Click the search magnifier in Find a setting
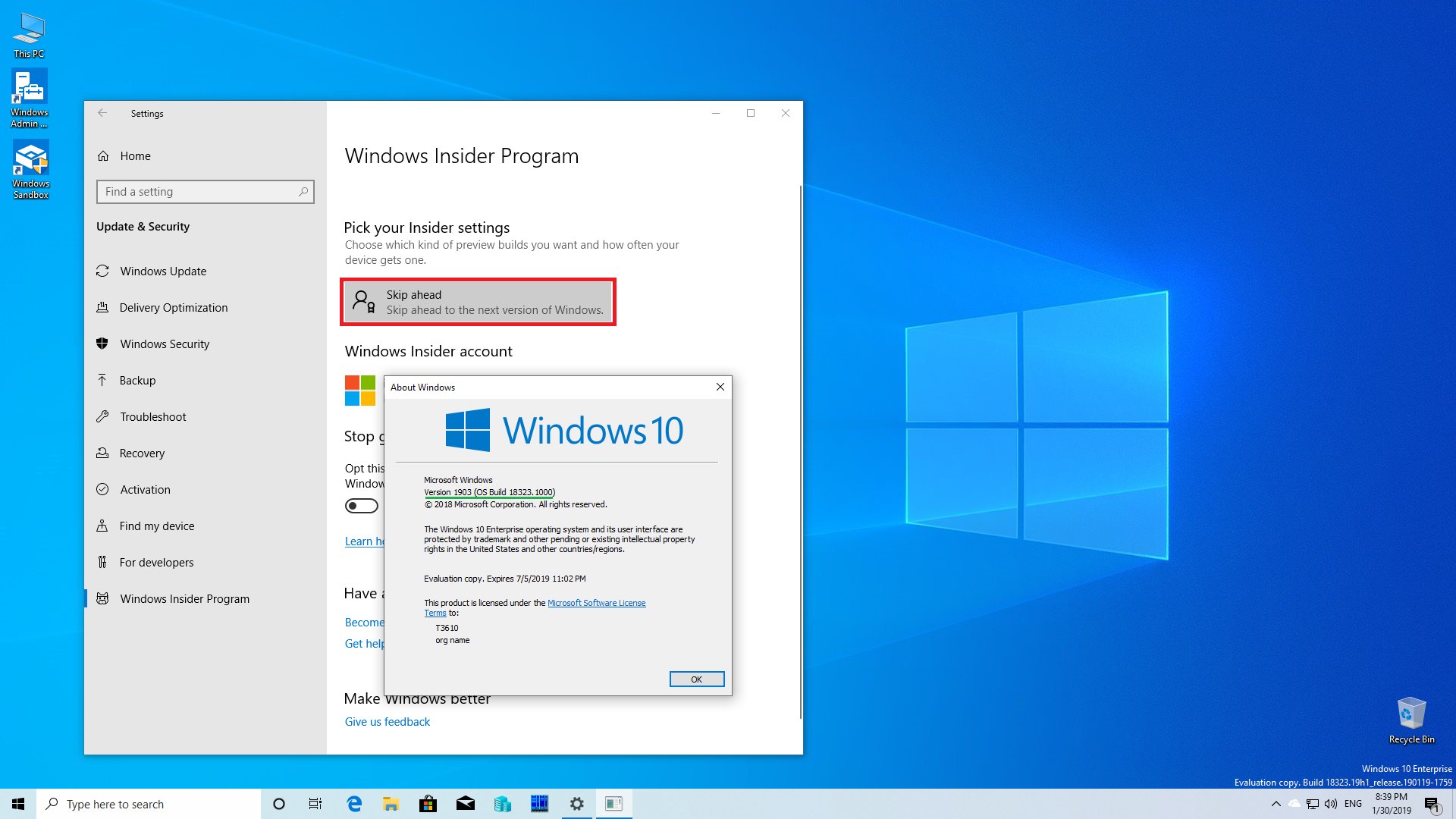 click(303, 192)
